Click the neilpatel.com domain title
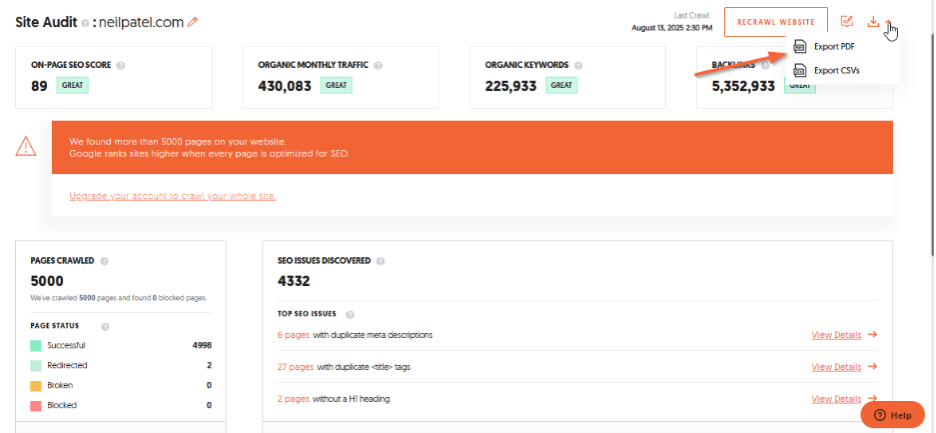The height and width of the screenshot is (433, 936). pyautogui.click(x=141, y=23)
